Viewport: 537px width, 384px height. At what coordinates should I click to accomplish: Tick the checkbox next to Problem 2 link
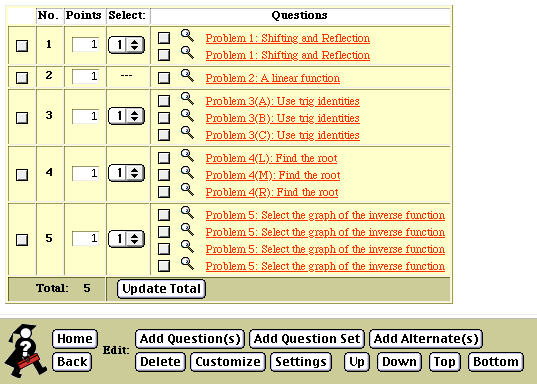164,78
